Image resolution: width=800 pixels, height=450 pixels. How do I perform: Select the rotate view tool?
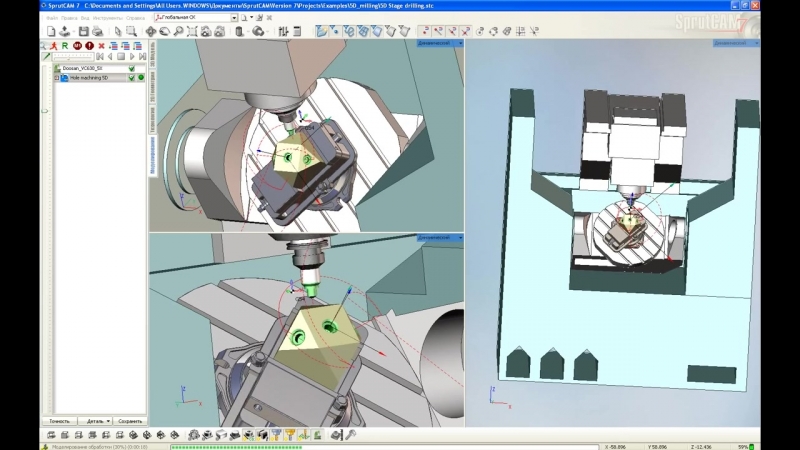click(x=164, y=32)
